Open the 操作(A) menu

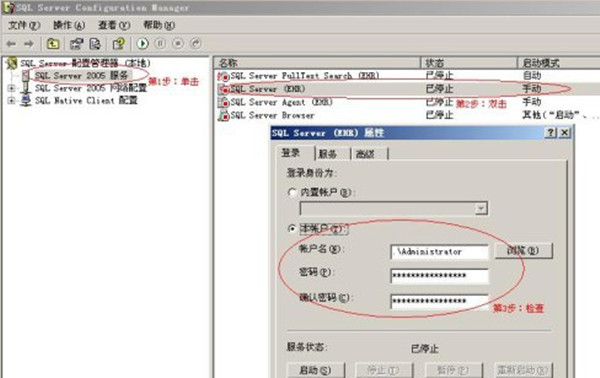(x=69, y=26)
